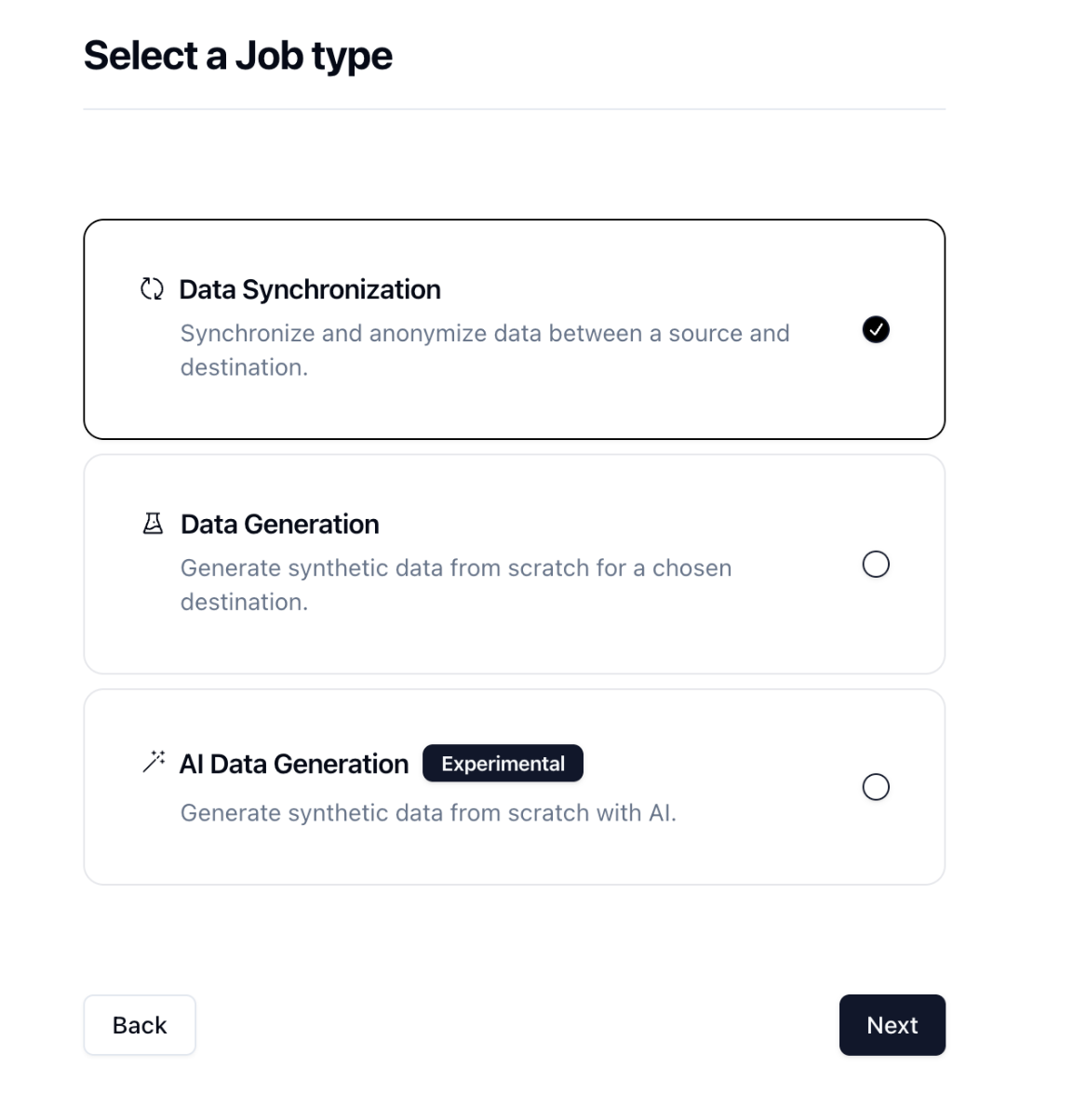Click the "Select a Job type" heading
Screen dimensions: 1087x1120
[x=238, y=56]
